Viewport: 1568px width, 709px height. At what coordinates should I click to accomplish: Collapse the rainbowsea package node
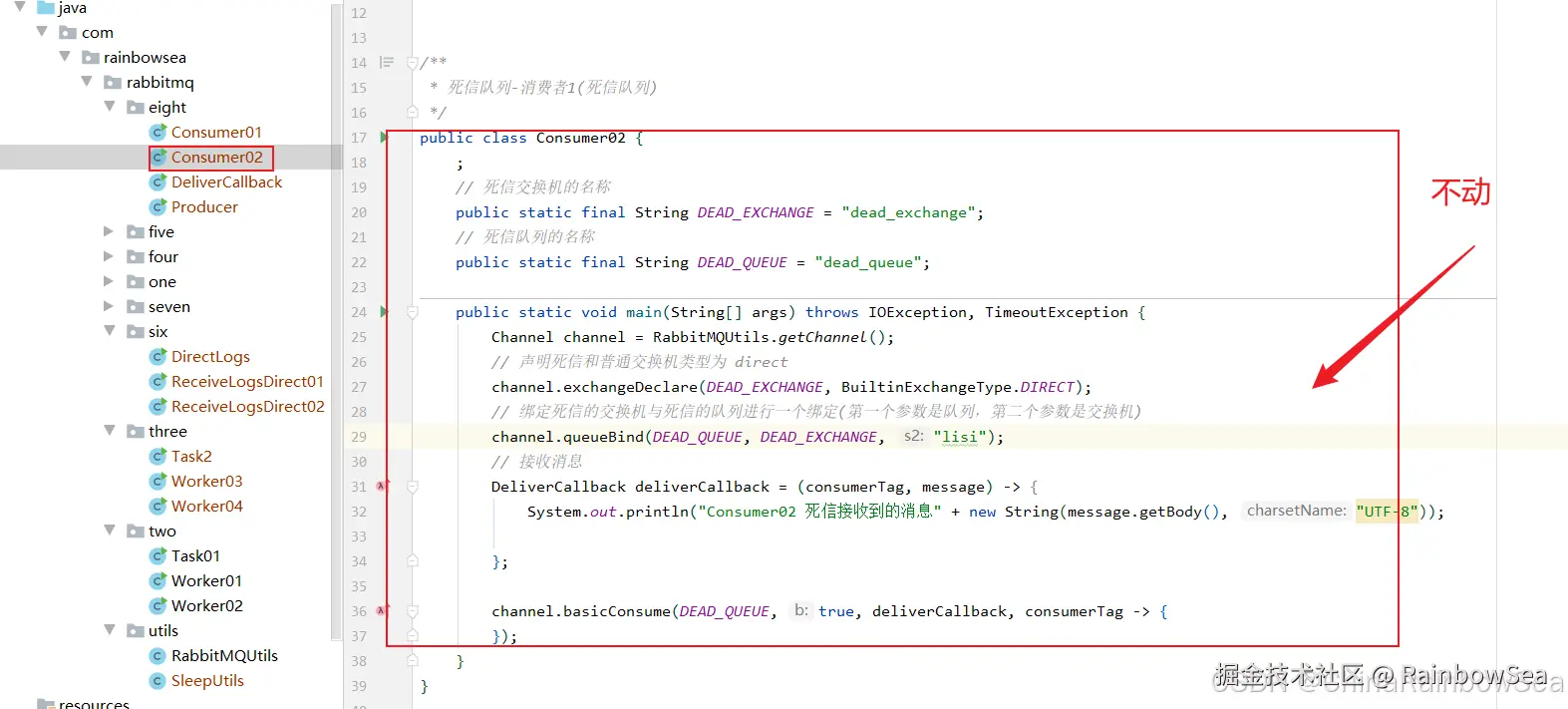coord(65,57)
